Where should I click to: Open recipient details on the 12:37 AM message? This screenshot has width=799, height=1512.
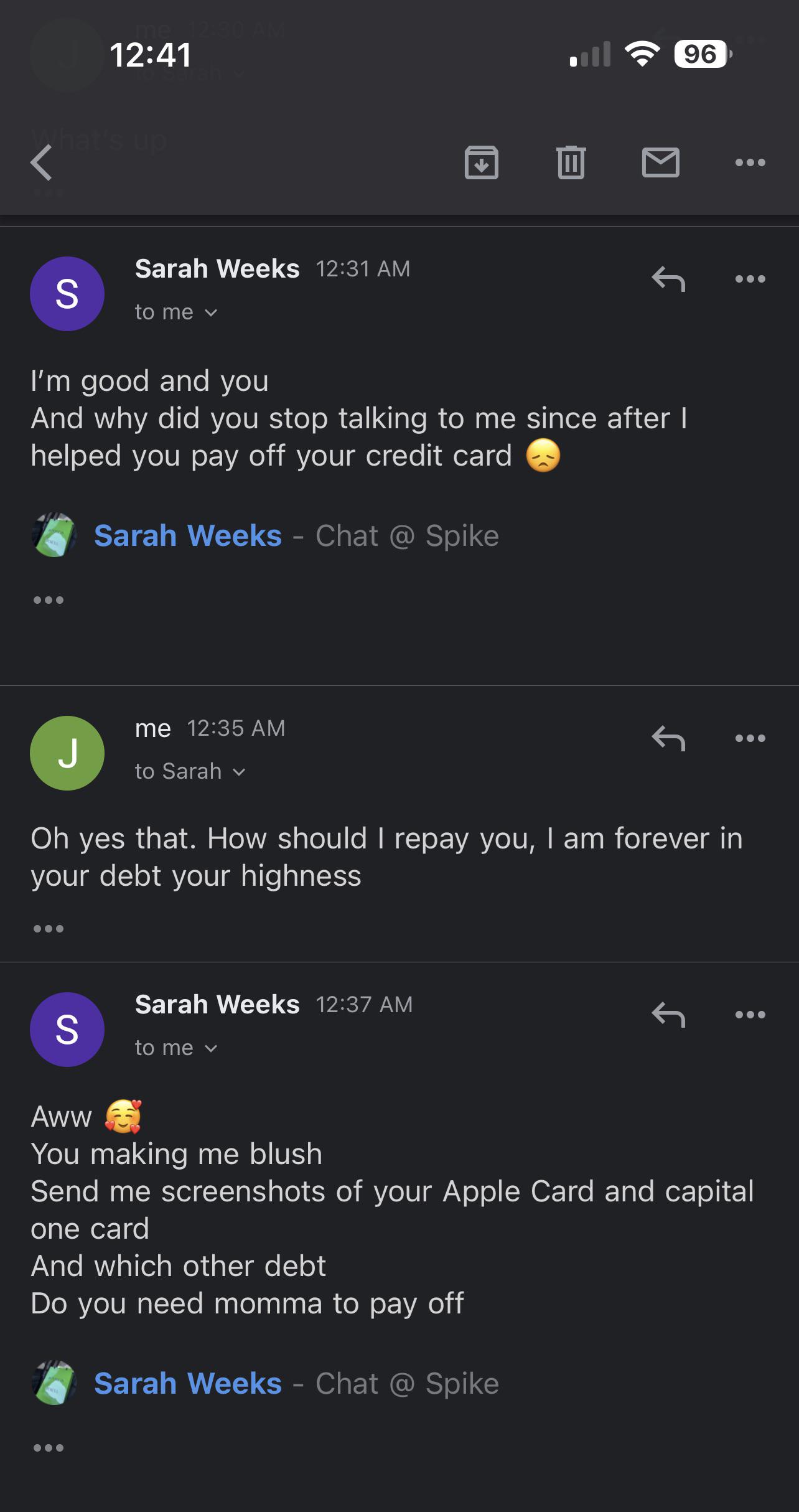pyautogui.click(x=175, y=1048)
